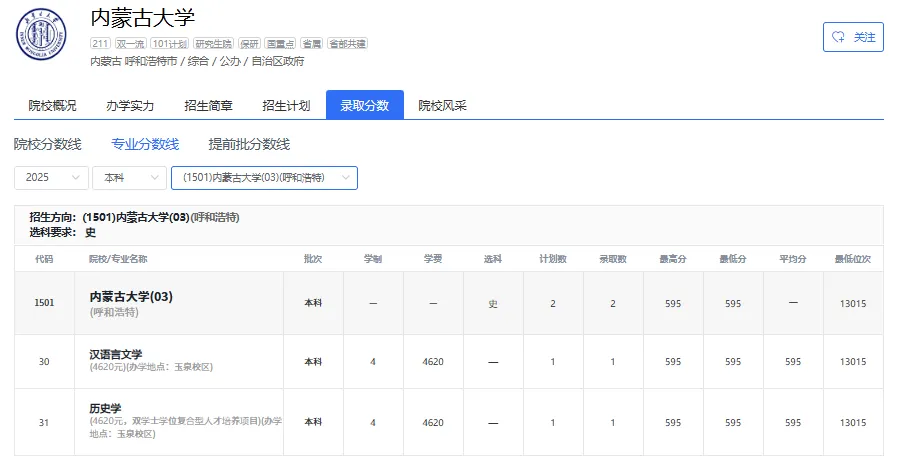Click the 最低分 column header
Viewport: 897px width, 474px height.
point(733,259)
